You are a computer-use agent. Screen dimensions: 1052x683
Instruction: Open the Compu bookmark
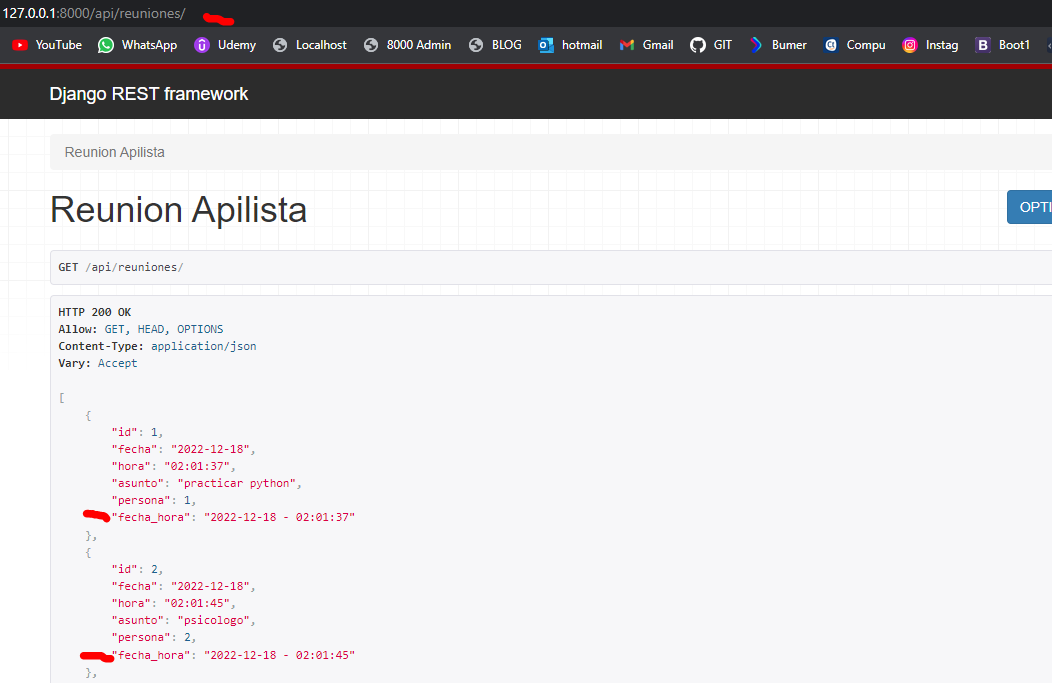click(x=854, y=45)
